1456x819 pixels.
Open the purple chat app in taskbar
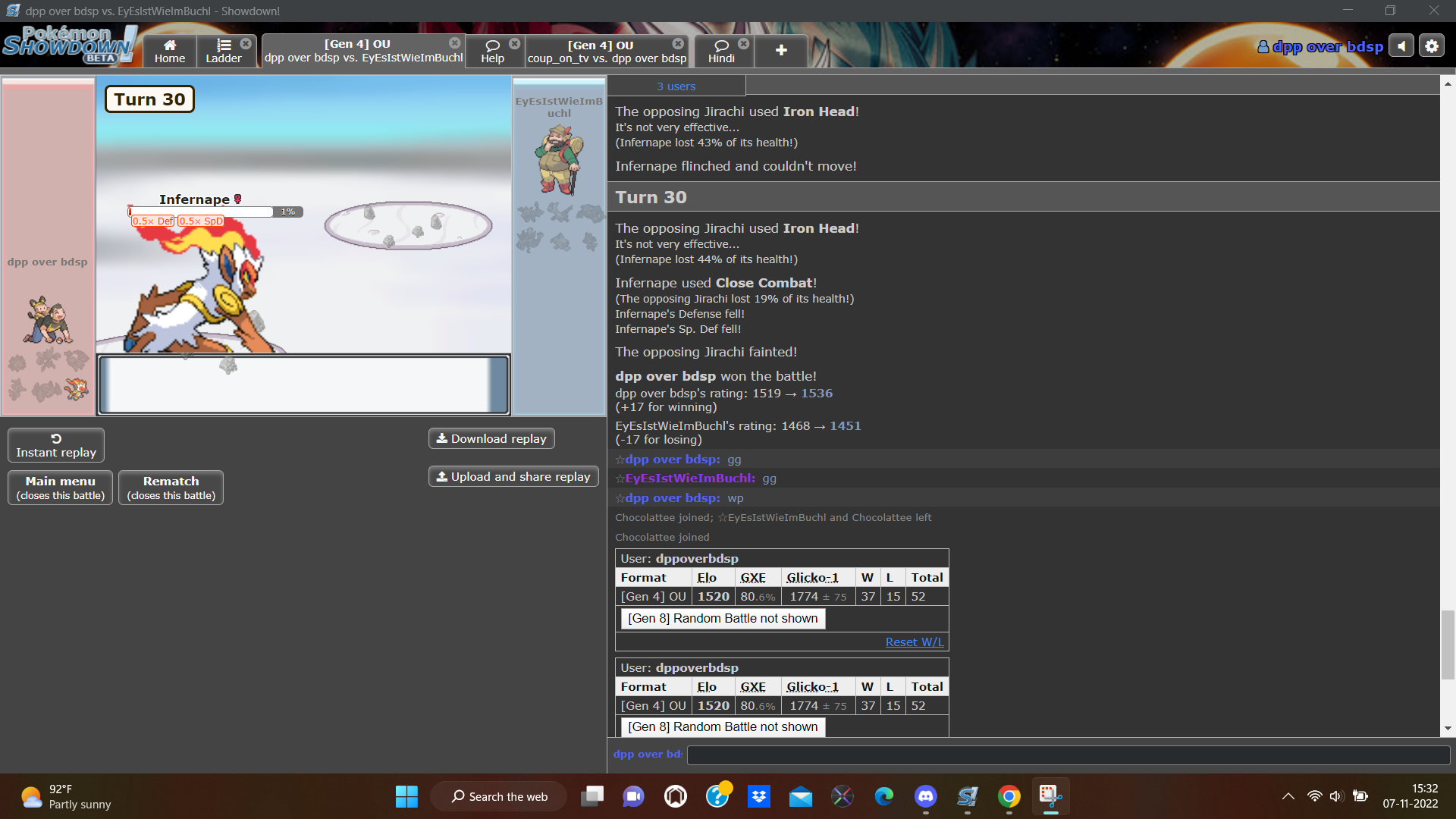633,796
